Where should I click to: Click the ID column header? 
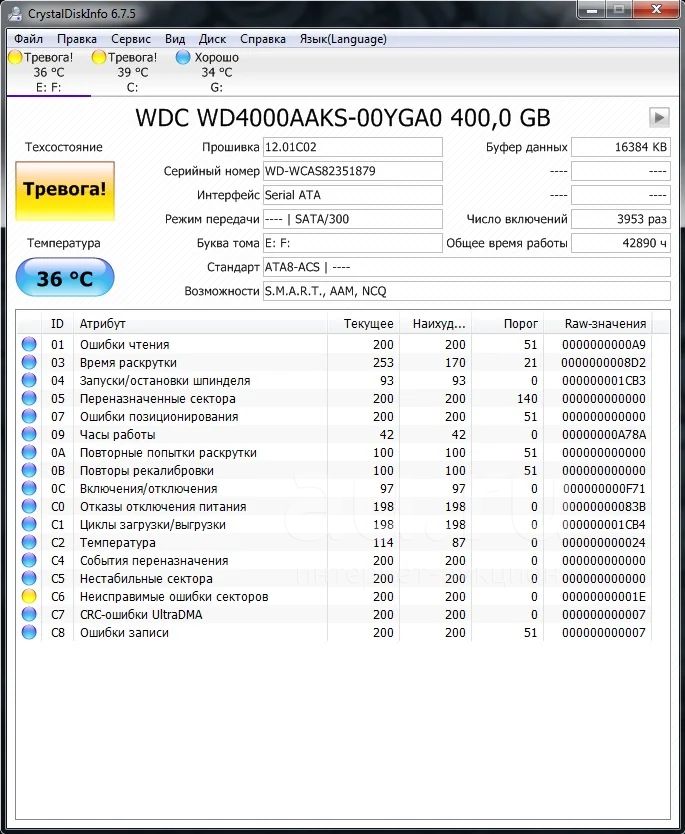coord(57,323)
